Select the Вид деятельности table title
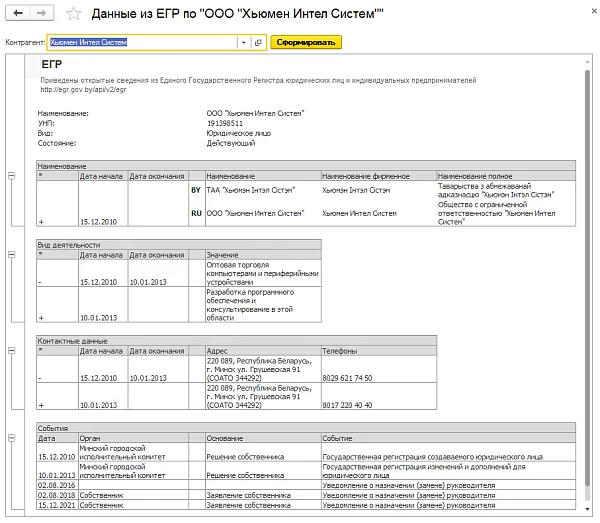Viewport: 600px width, 523px height. tap(69, 245)
